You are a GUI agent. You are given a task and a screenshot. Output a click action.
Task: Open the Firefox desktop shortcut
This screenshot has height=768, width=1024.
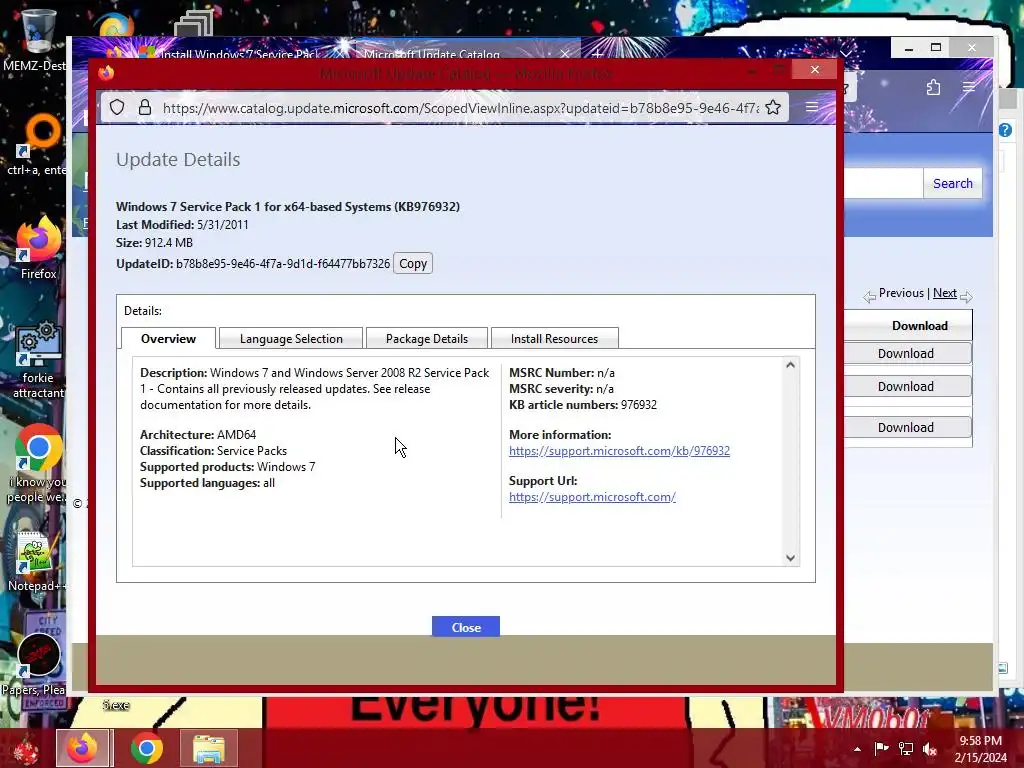tap(38, 248)
